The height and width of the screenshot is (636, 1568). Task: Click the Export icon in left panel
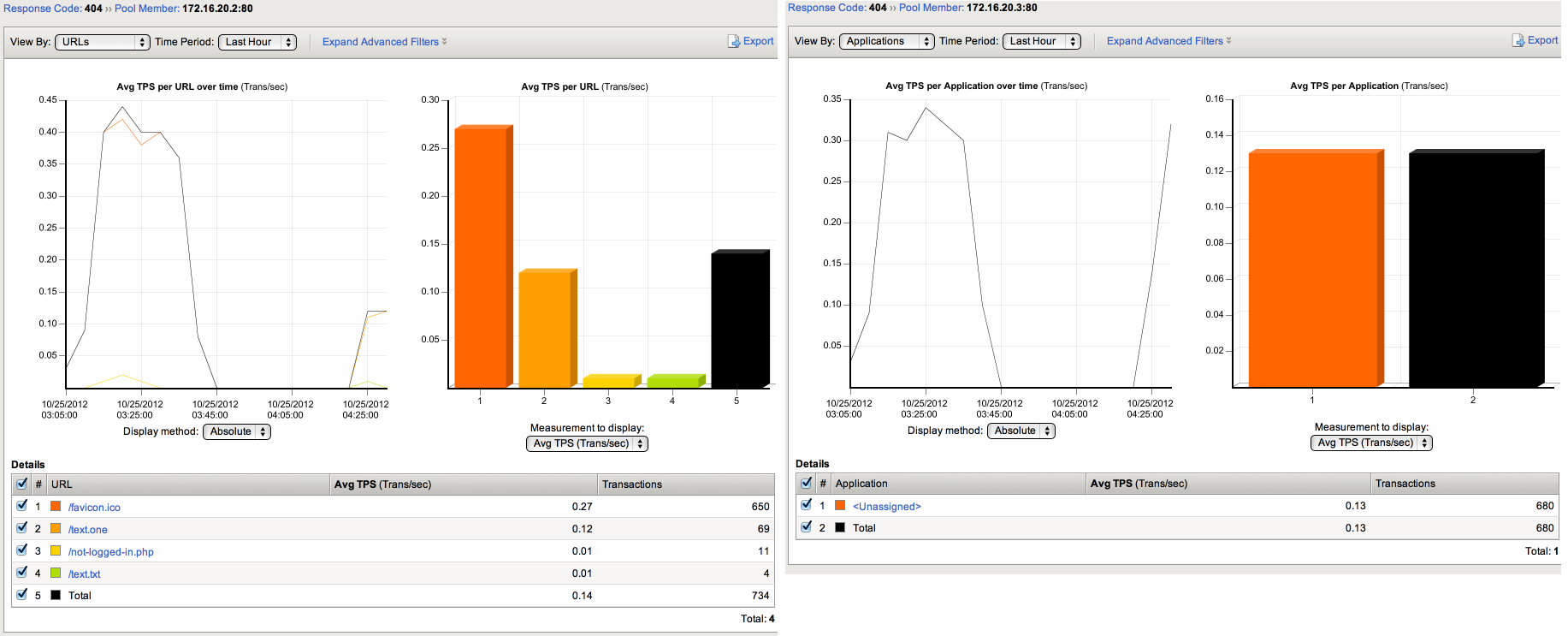tap(733, 41)
